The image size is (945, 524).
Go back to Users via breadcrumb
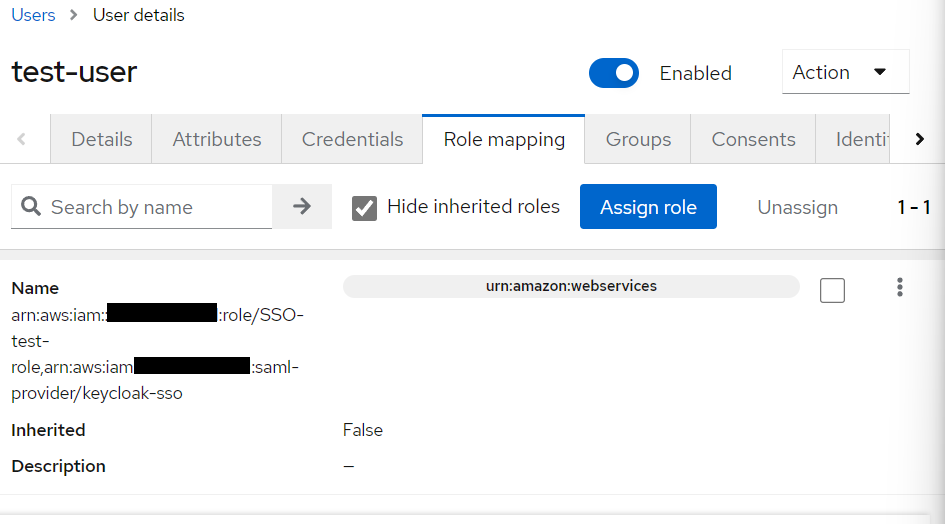coord(33,15)
